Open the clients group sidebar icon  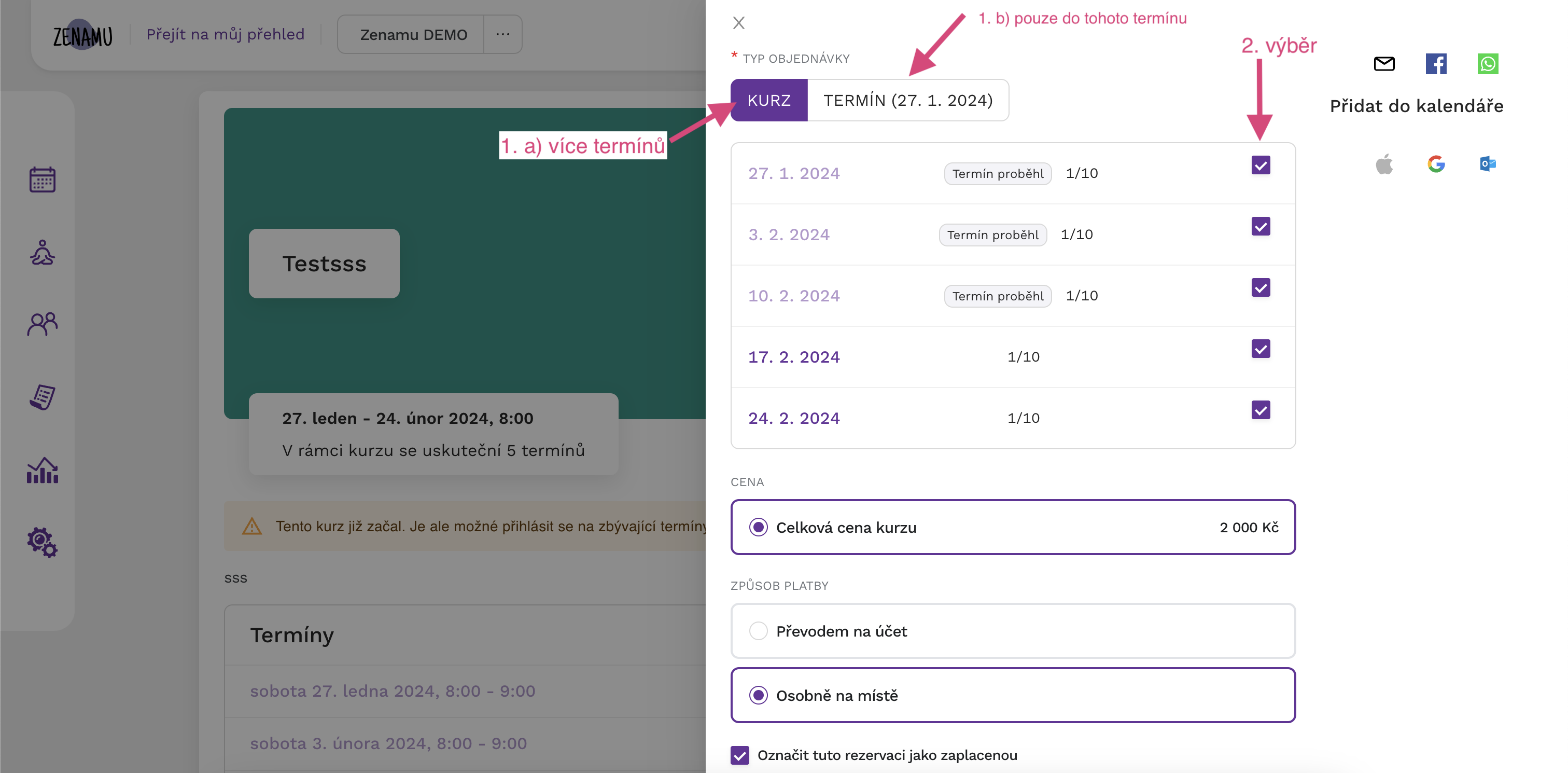coord(43,324)
